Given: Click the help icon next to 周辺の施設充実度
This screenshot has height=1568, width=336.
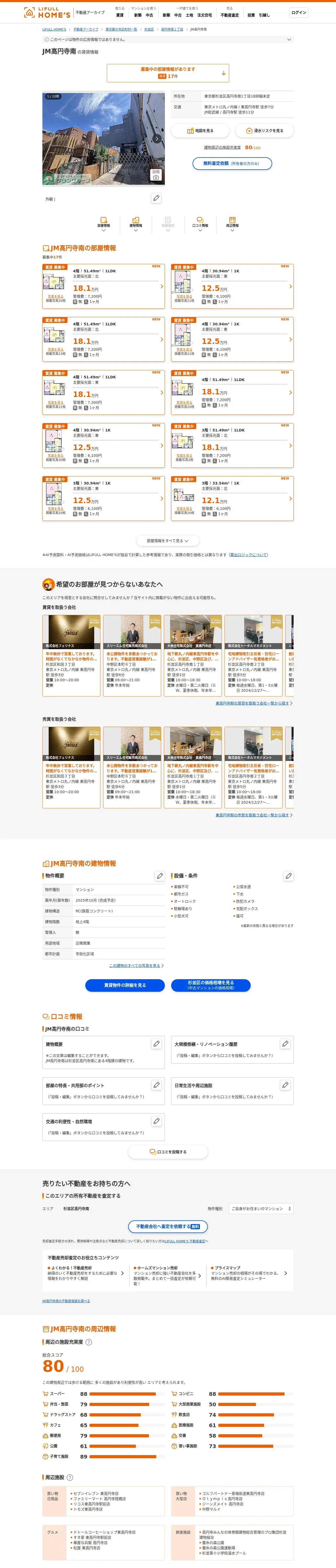Looking at the screenshot, I should click(88, 1342).
